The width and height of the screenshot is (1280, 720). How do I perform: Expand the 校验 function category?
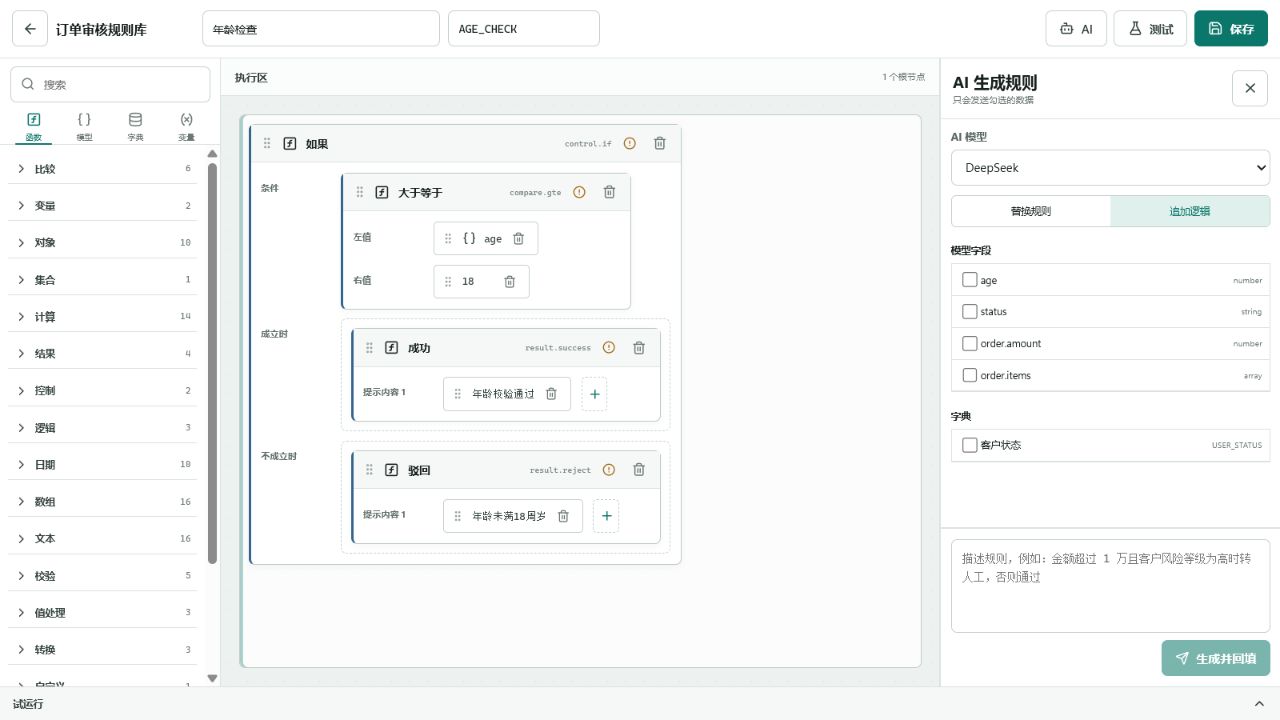[104, 576]
